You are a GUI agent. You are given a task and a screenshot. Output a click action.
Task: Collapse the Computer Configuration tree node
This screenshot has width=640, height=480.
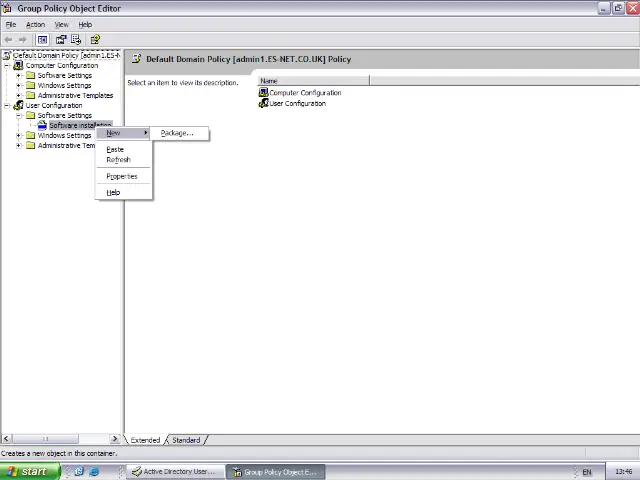(7, 65)
